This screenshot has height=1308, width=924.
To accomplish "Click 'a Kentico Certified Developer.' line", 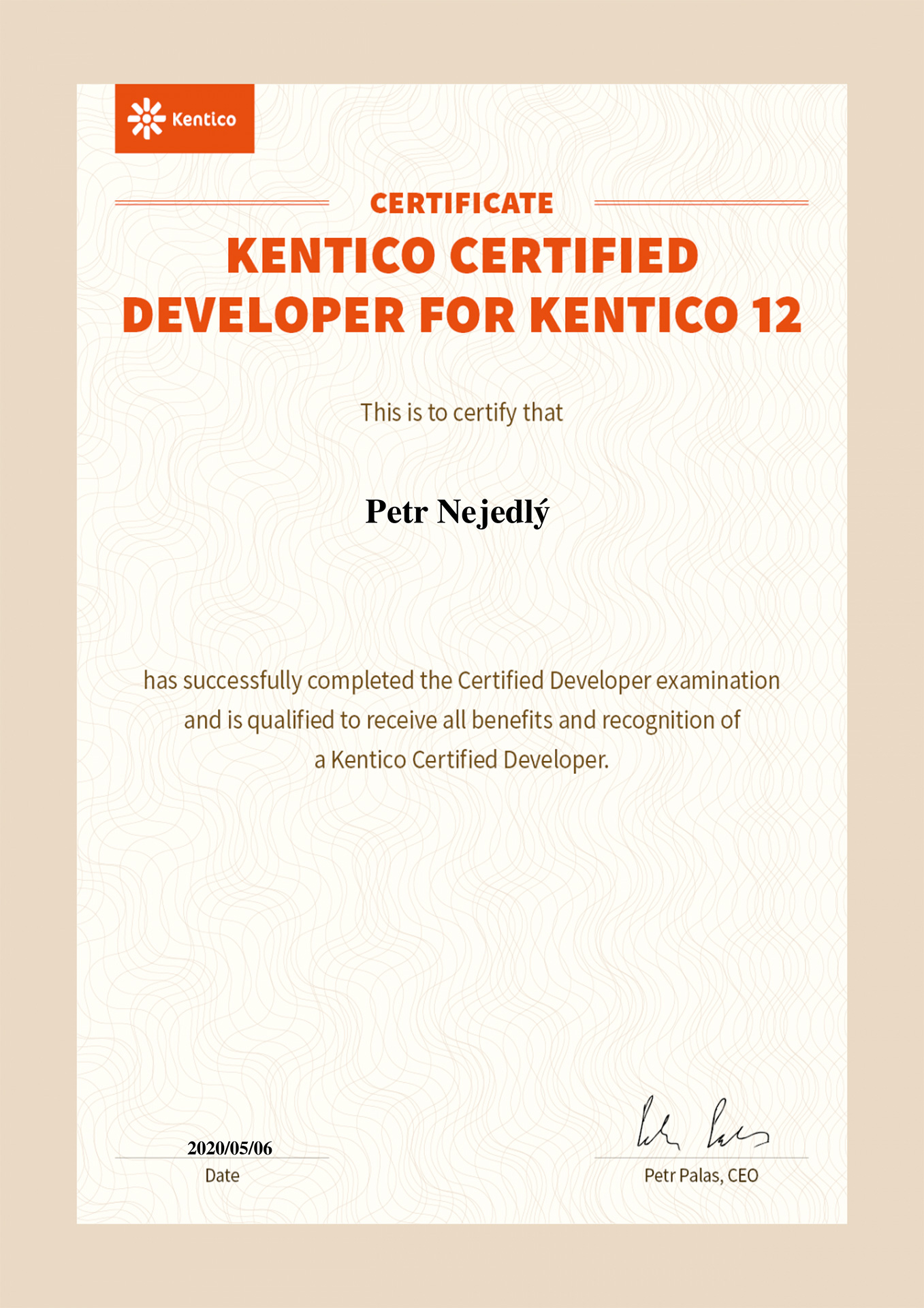I will [462, 760].
